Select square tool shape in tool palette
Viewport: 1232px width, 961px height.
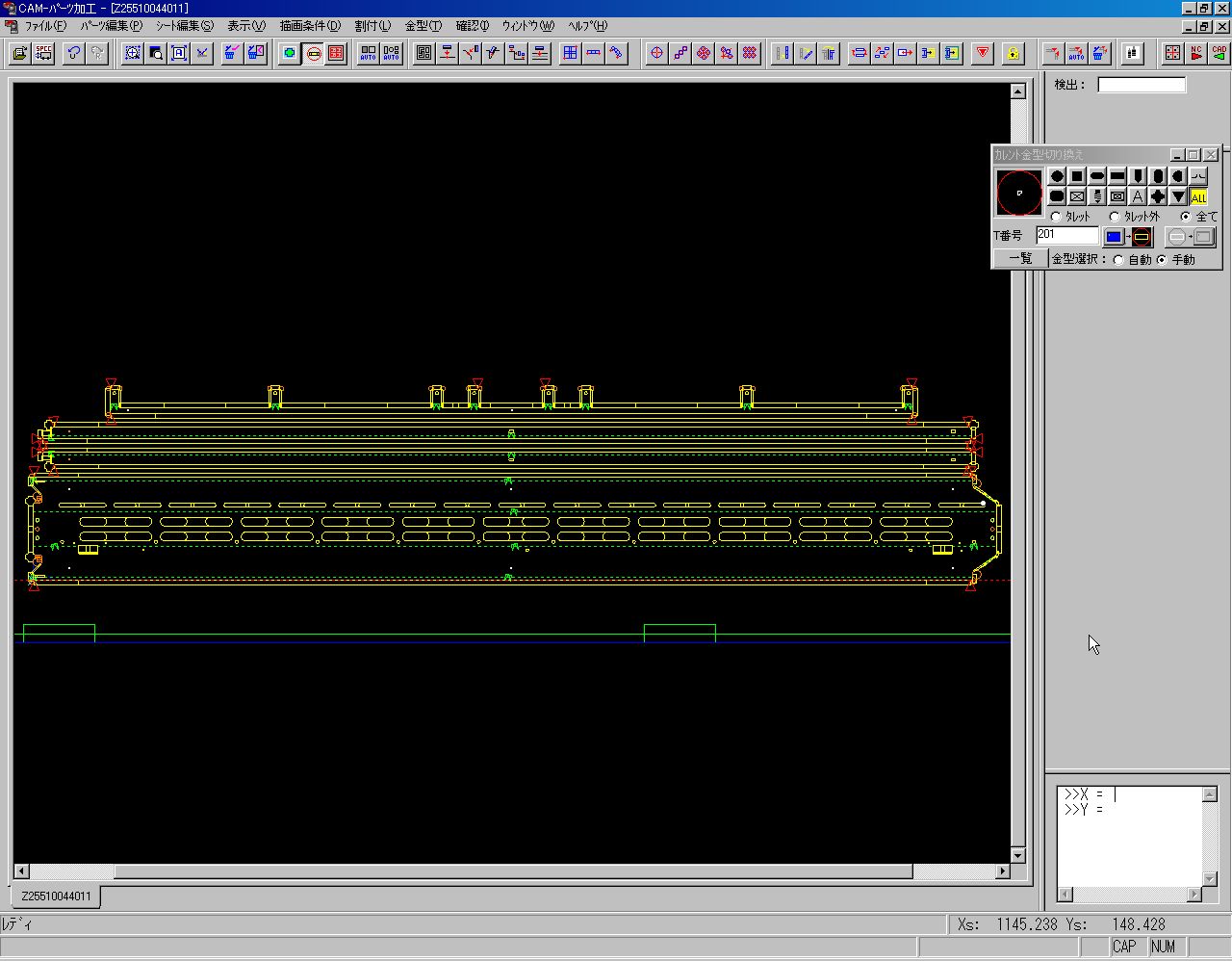click(x=1077, y=176)
